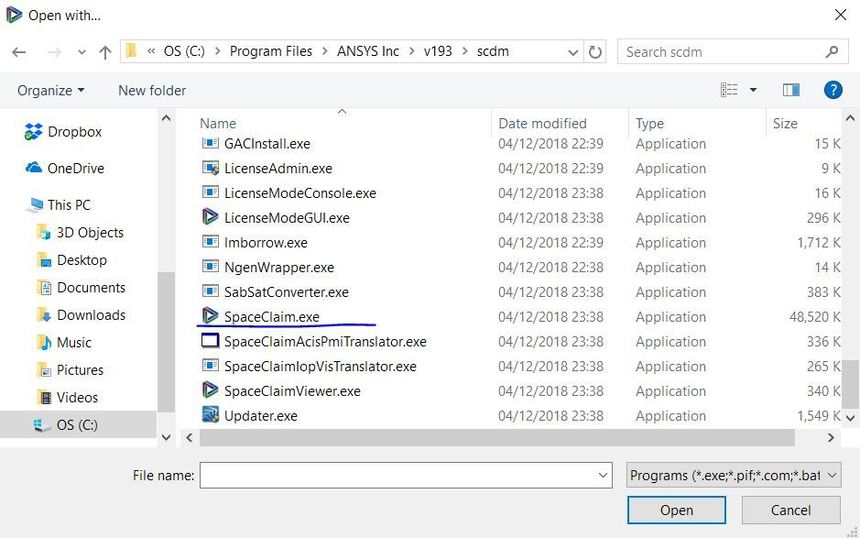Expand the view options dropdown arrow
This screenshot has width=860, height=538.
(753, 90)
